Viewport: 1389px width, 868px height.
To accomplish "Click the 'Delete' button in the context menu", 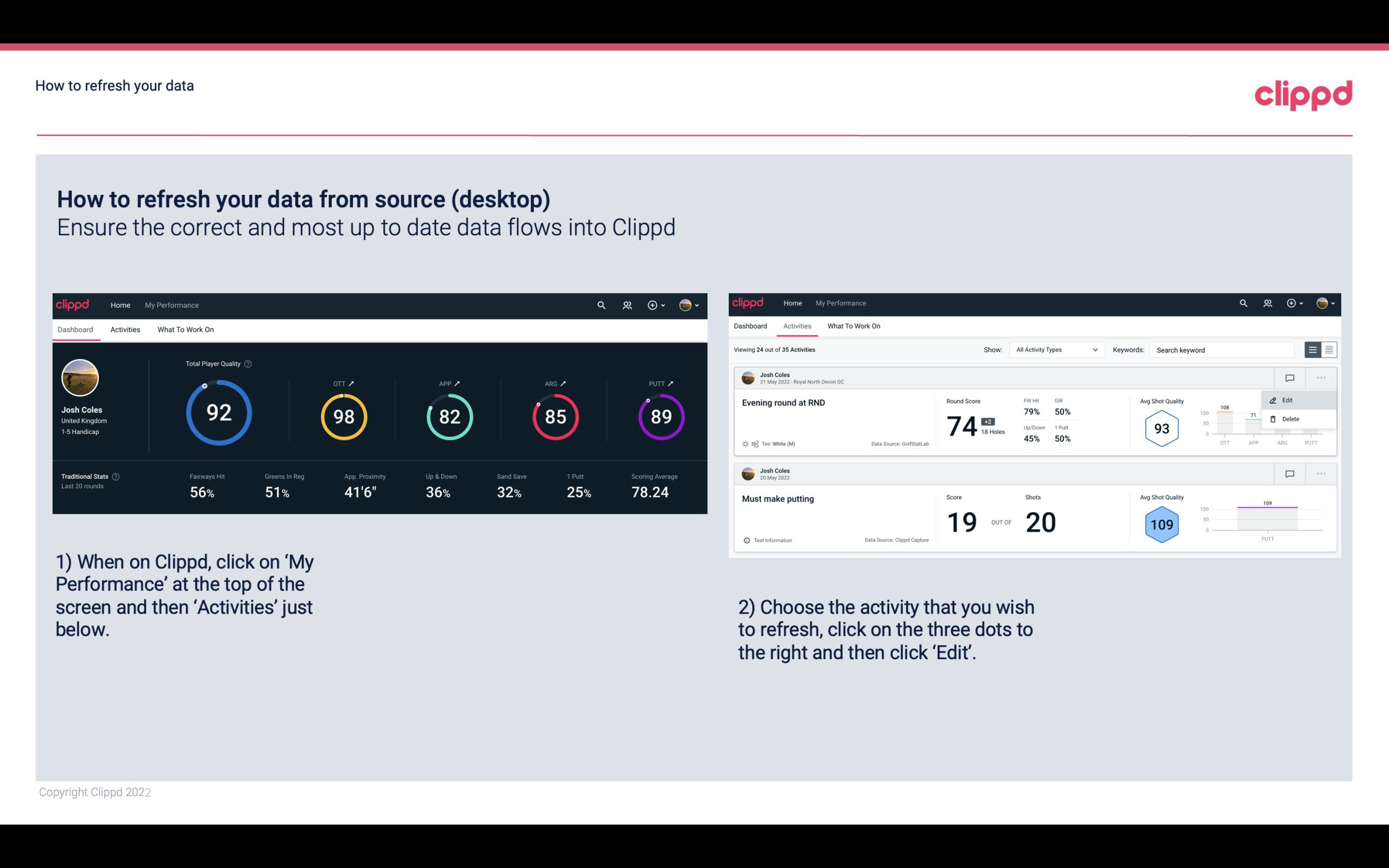I will click(1290, 418).
